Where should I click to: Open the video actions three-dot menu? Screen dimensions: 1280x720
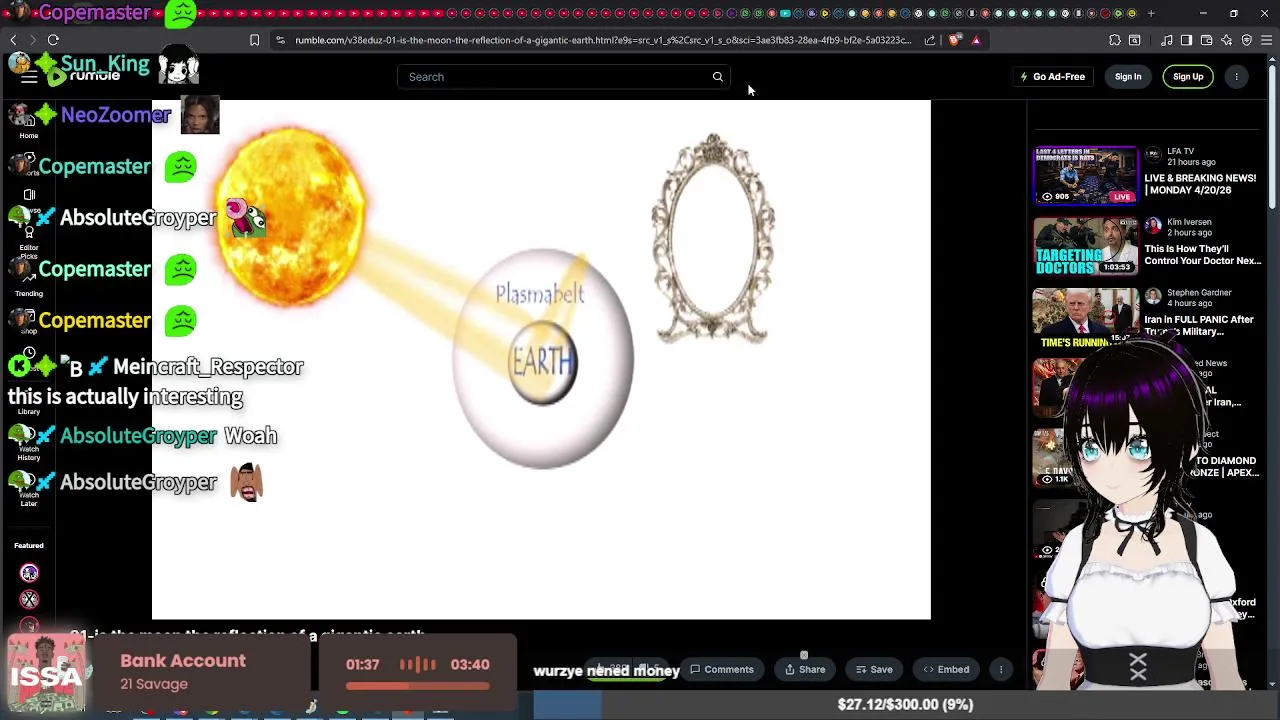(1001, 670)
